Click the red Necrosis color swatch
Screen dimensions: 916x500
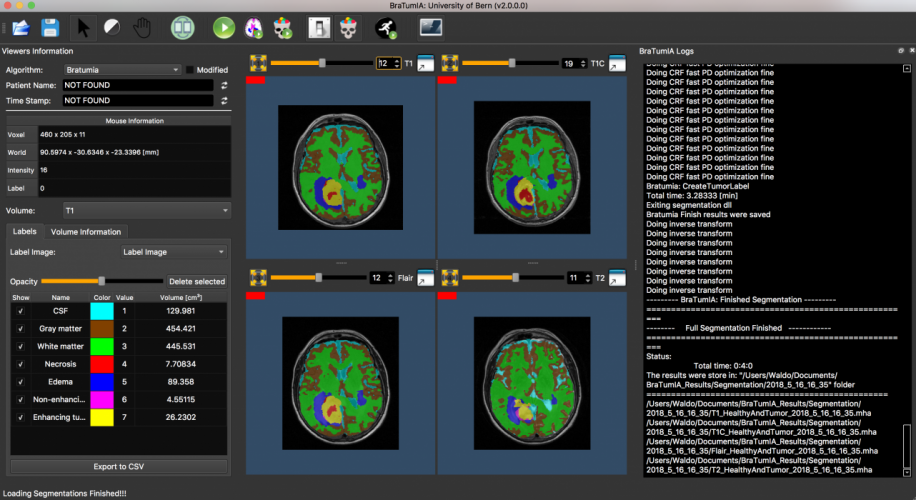tap(101, 364)
